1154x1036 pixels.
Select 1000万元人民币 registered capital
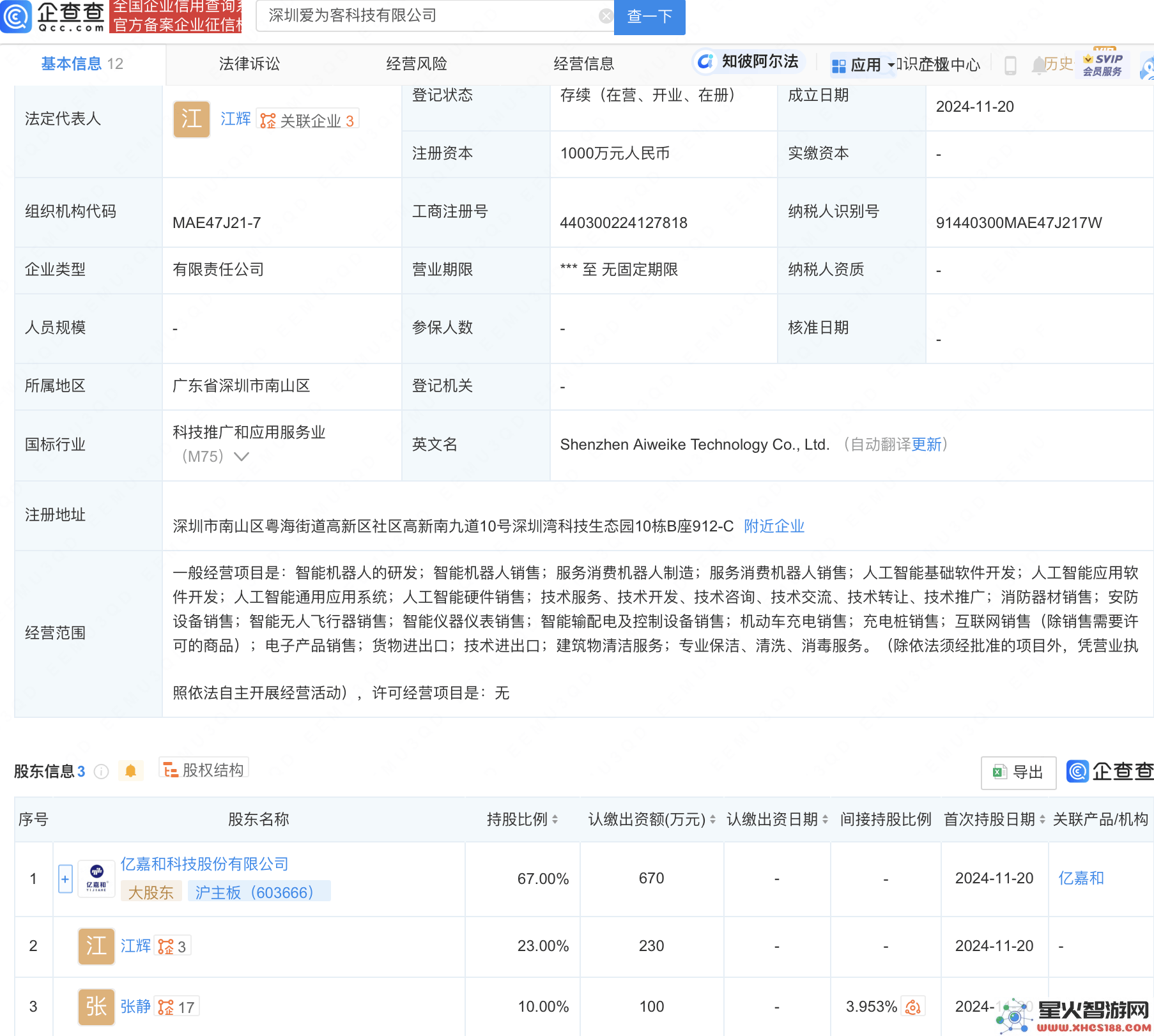pyautogui.click(x=615, y=153)
